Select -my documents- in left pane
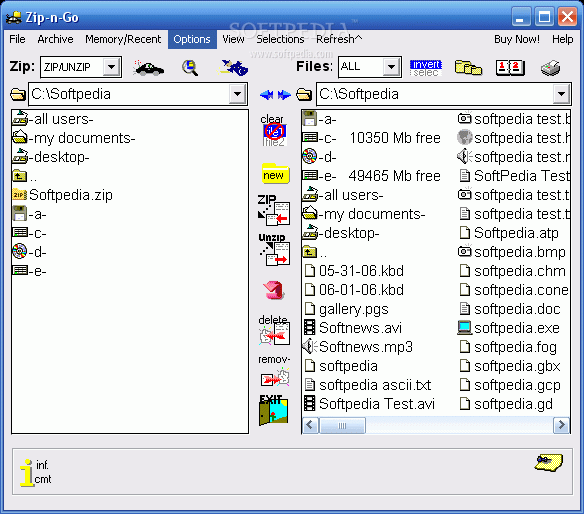The width and height of the screenshot is (584, 514). click(x=74, y=138)
